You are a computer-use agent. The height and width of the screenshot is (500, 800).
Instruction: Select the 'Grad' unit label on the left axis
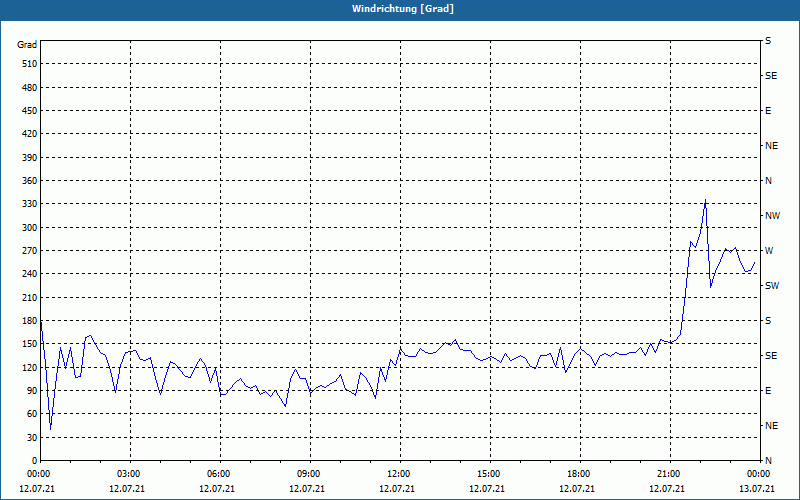(x=27, y=45)
